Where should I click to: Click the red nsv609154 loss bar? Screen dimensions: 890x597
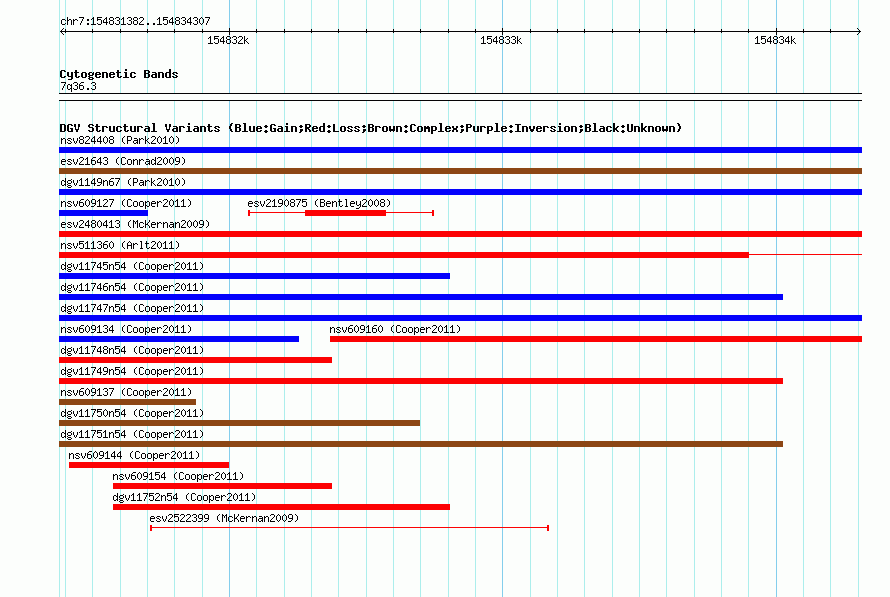222,486
